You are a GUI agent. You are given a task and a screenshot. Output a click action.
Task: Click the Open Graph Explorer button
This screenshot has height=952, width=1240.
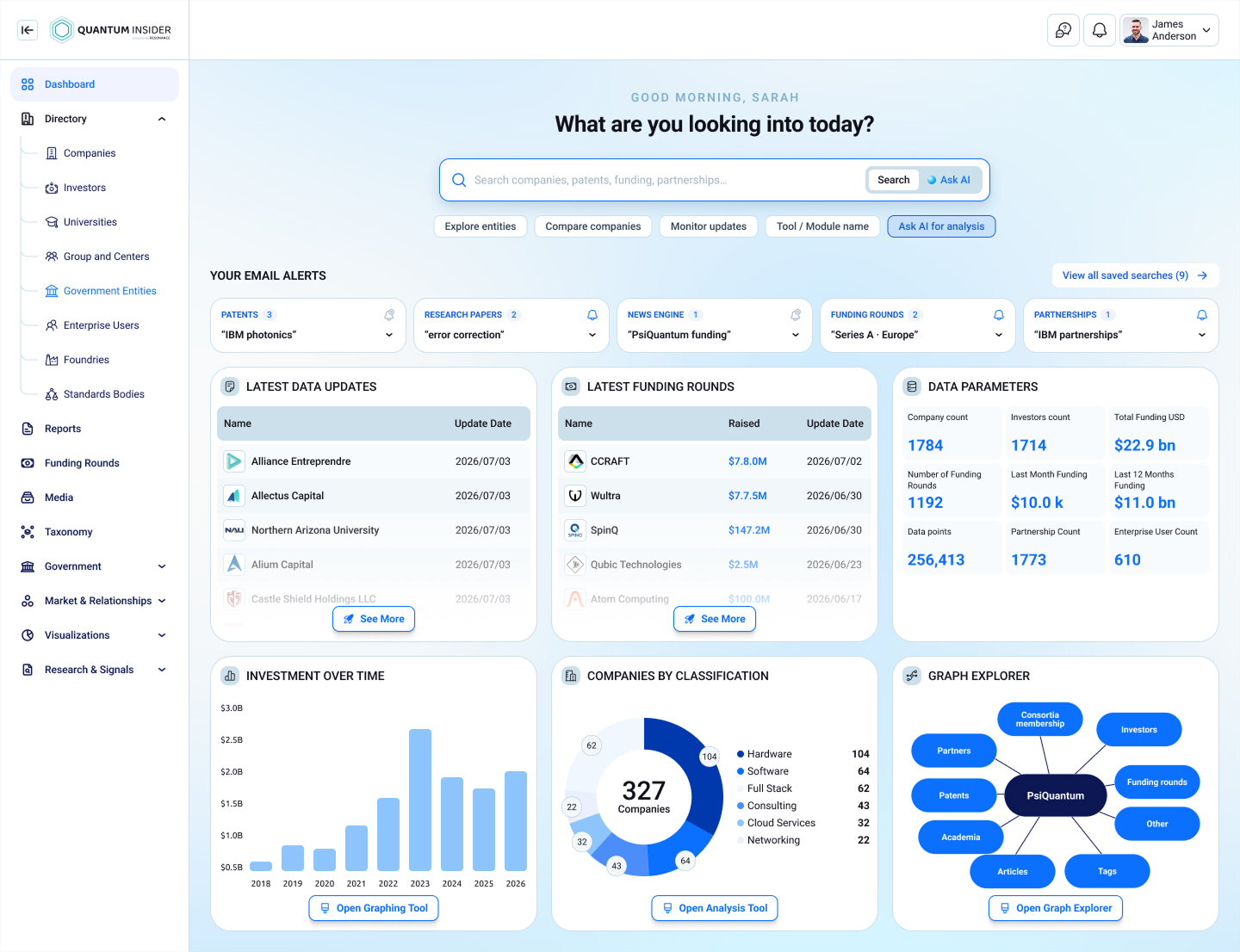[1056, 908]
